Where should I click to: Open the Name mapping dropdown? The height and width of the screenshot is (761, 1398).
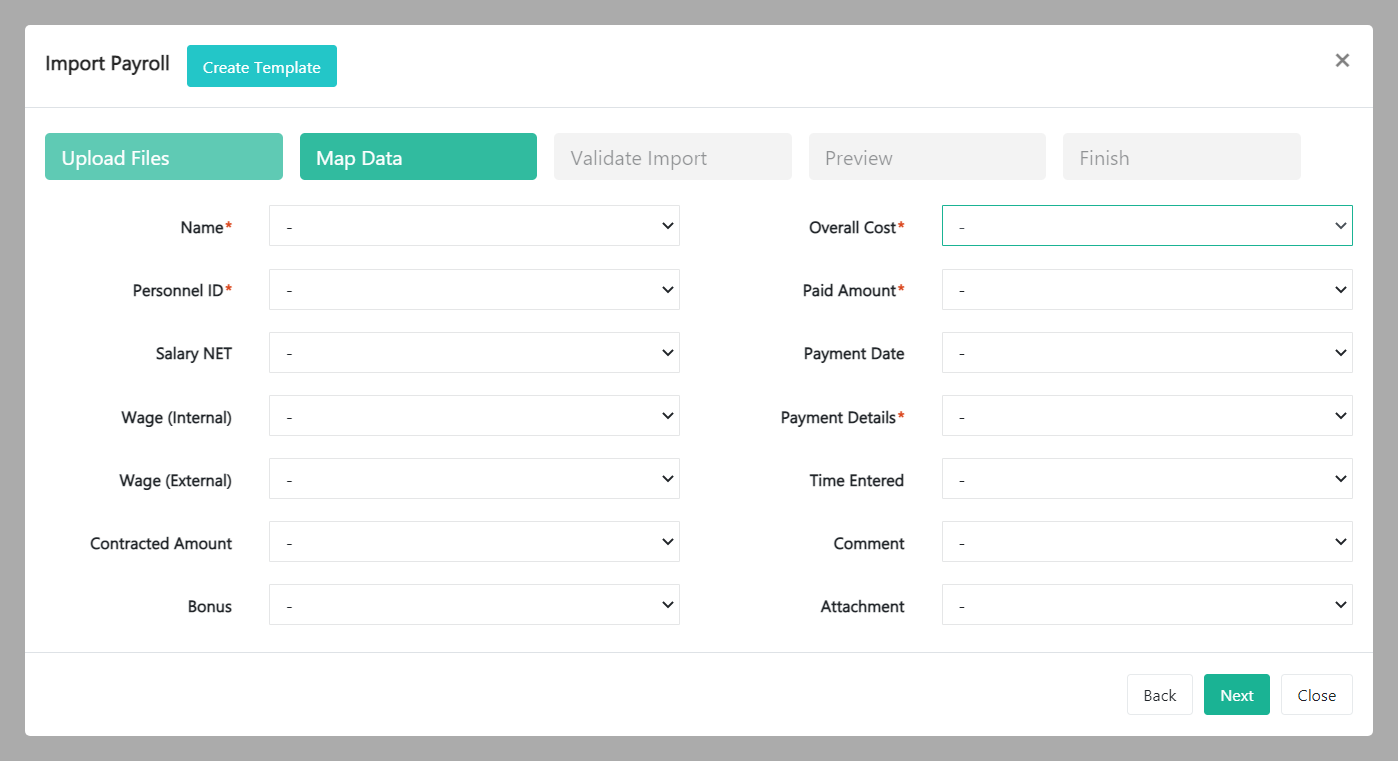[x=474, y=225]
